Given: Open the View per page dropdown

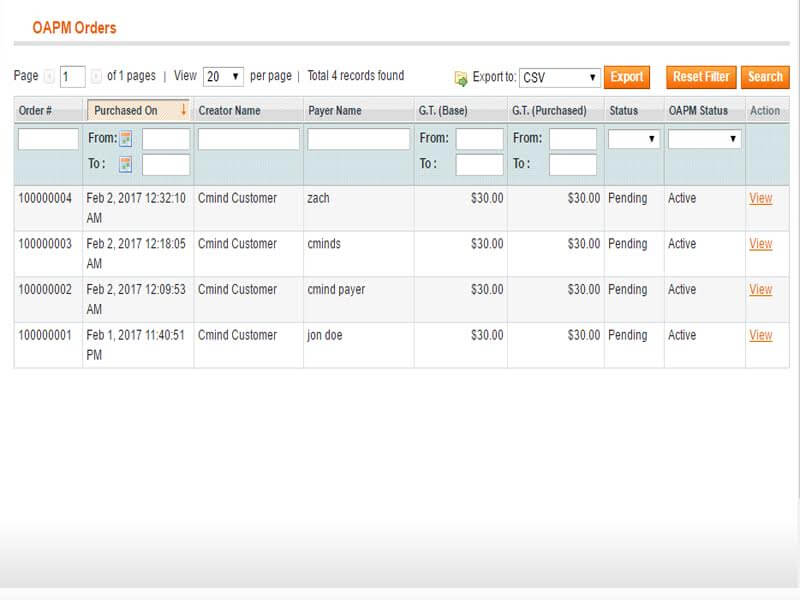Looking at the screenshot, I should pyautogui.click(x=223, y=76).
